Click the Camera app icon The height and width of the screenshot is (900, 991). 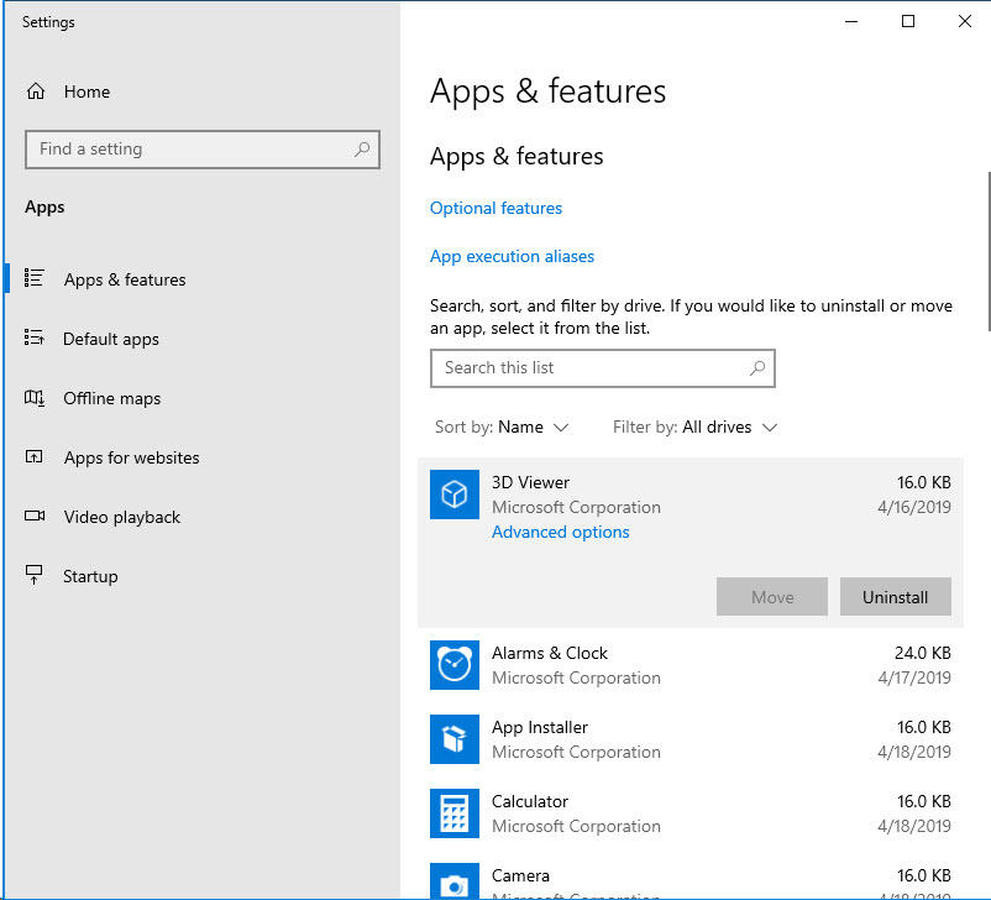(x=454, y=881)
